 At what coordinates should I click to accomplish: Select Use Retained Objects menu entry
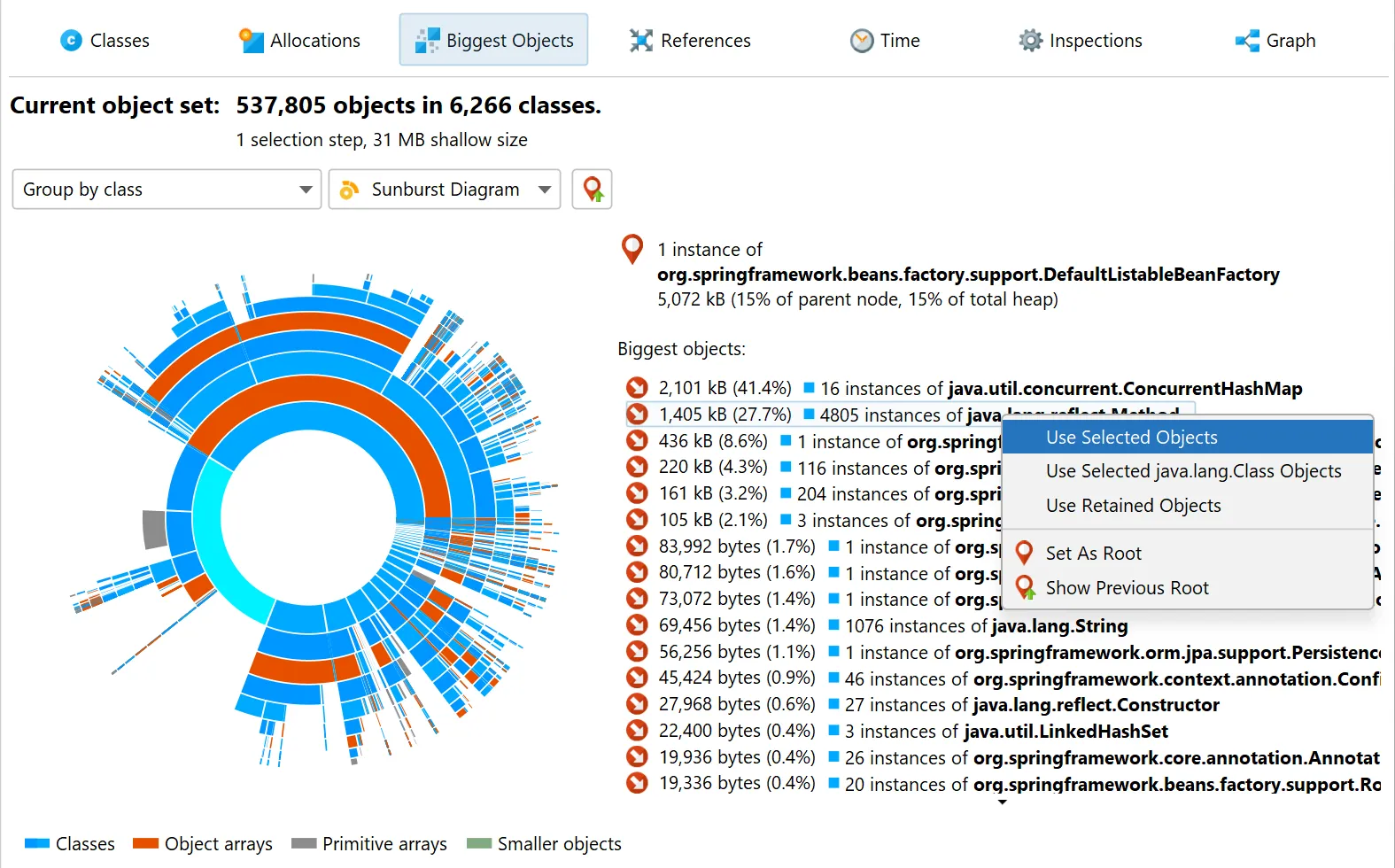[1133, 506]
